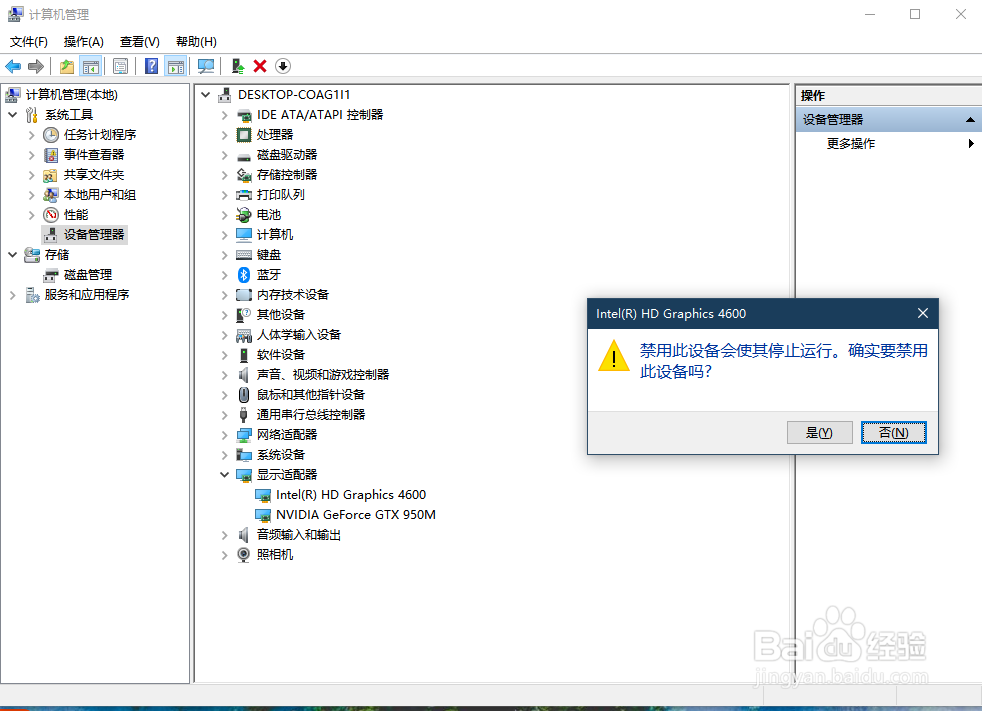Click the clock icon beside 任务计划程序
982x711 pixels.
51,135
